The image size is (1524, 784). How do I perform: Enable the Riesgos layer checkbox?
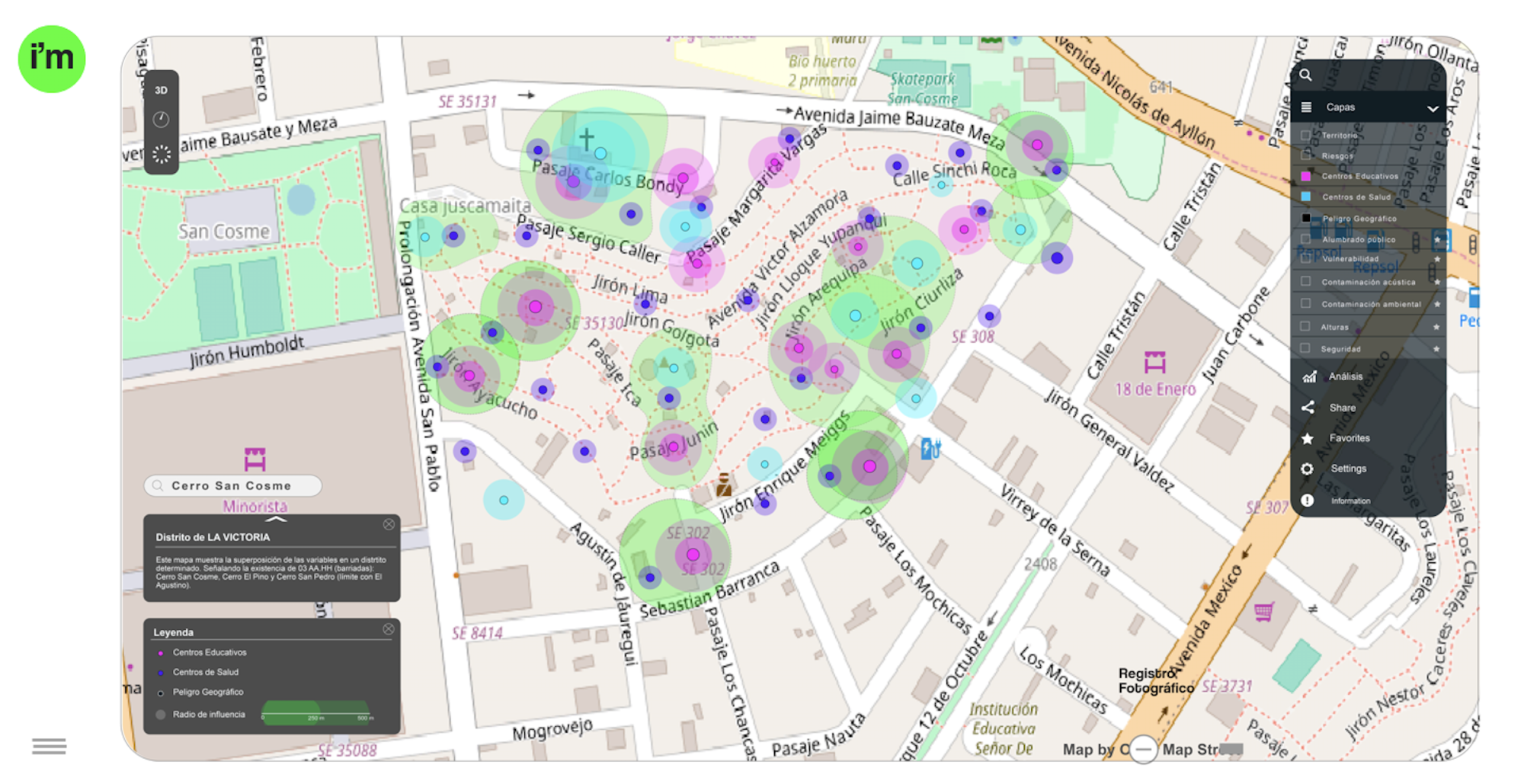(x=1305, y=155)
